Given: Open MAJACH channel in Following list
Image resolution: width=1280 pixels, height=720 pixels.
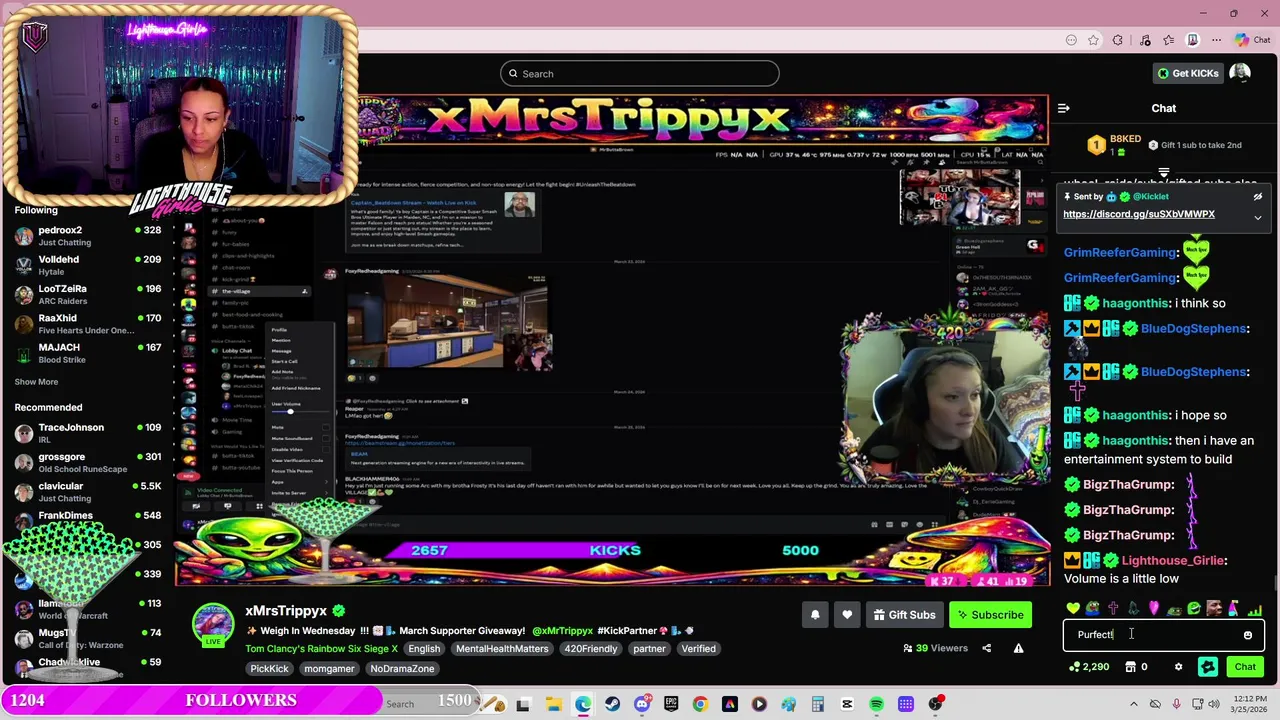Looking at the screenshot, I should [88, 353].
